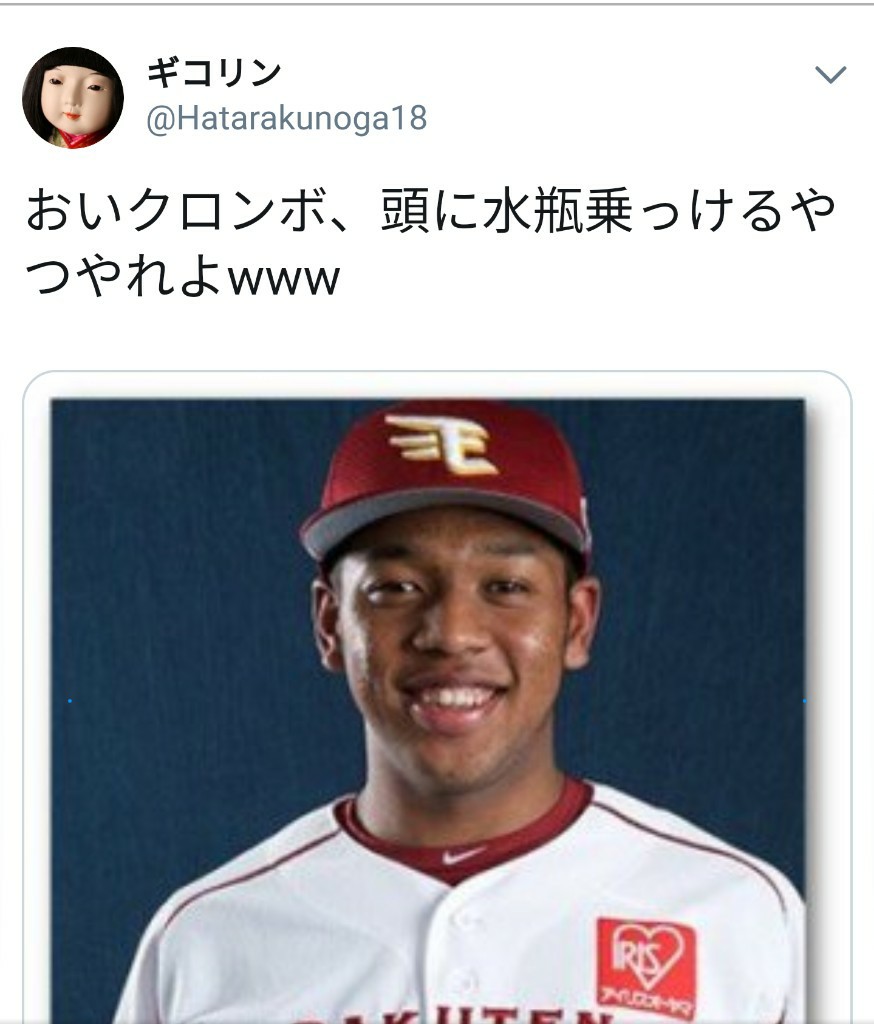Open the attached baseball player photo
The height and width of the screenshot is (1024, 874).
(x=428, y=711)
